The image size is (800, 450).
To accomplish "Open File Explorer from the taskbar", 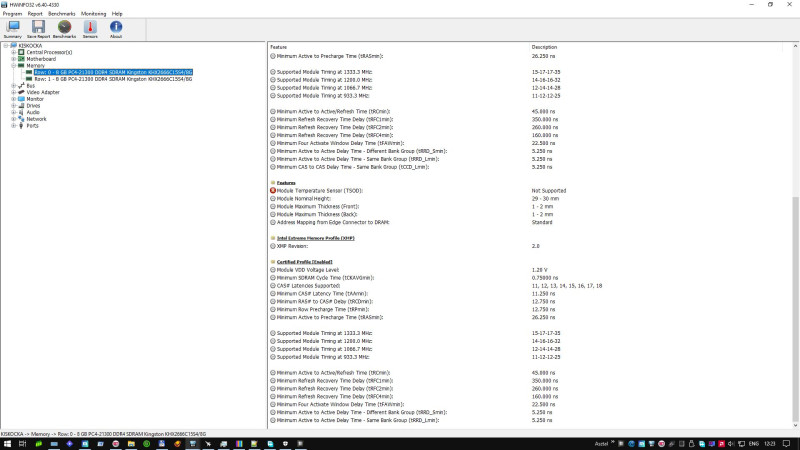I will point(131,444).
